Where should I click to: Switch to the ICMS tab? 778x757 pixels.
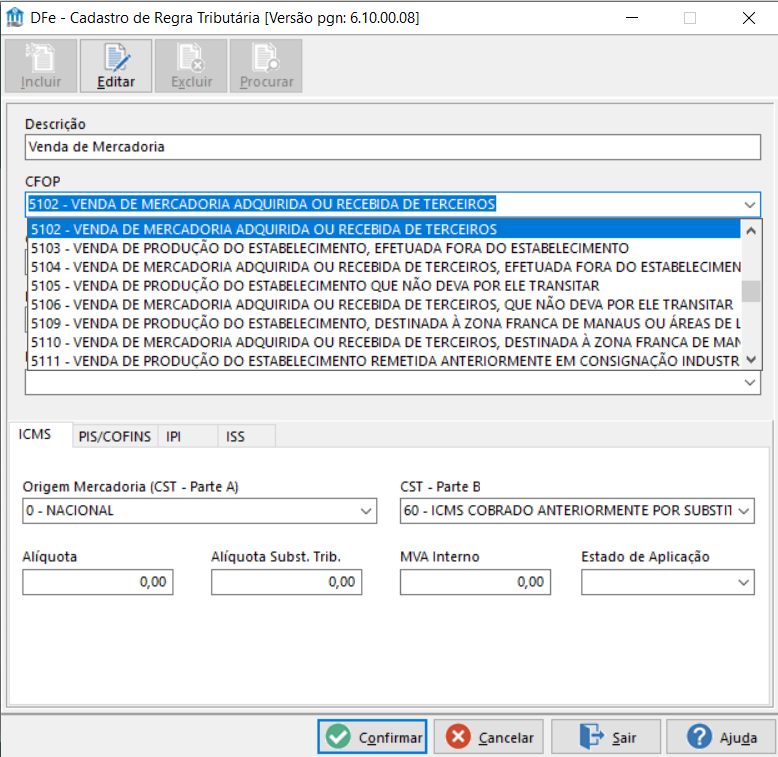coord(40,435)
